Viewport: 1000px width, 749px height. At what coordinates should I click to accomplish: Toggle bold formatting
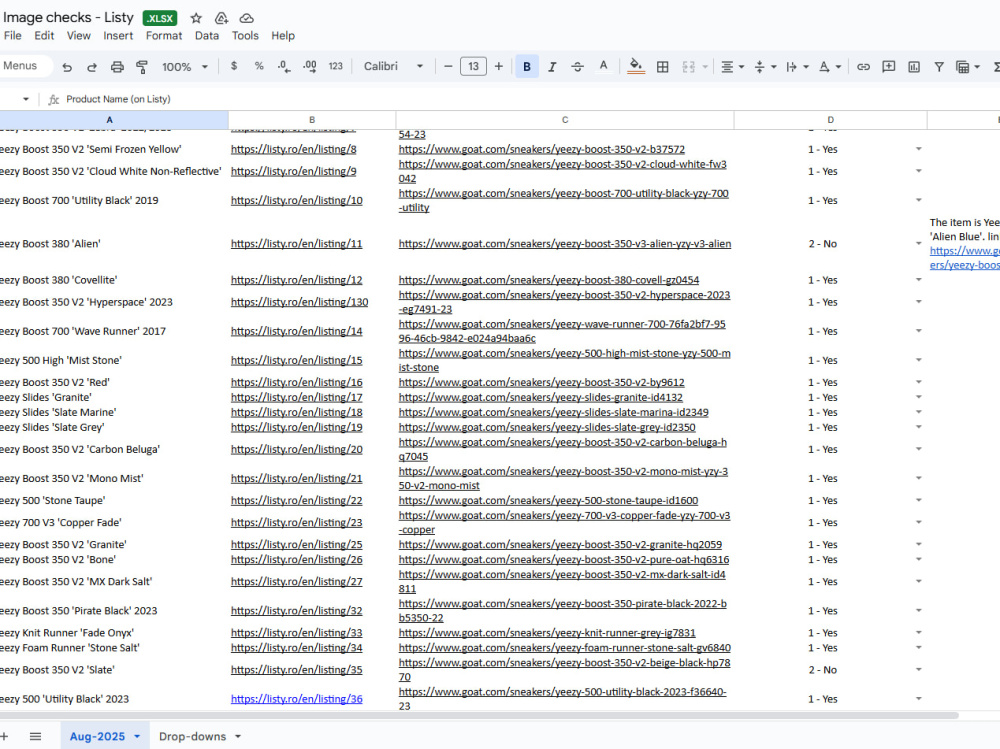[527, 66]
